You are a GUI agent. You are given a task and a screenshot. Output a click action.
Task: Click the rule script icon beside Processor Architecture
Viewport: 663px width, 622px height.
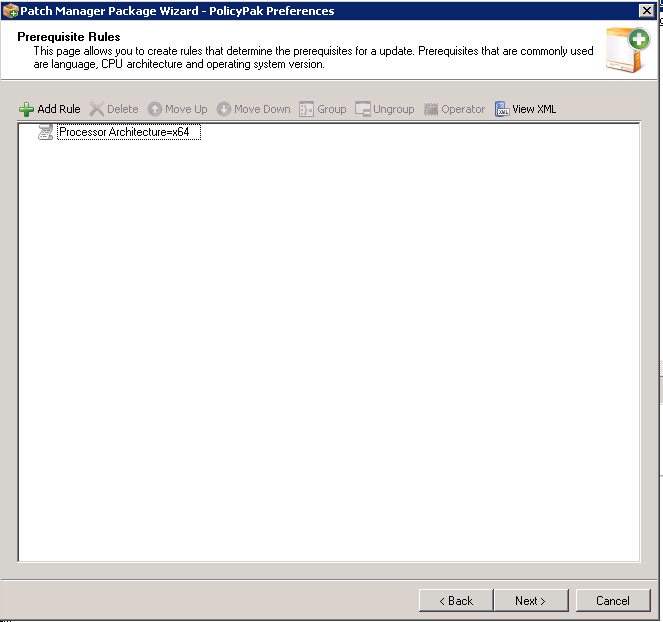click(x=45, y=132)
